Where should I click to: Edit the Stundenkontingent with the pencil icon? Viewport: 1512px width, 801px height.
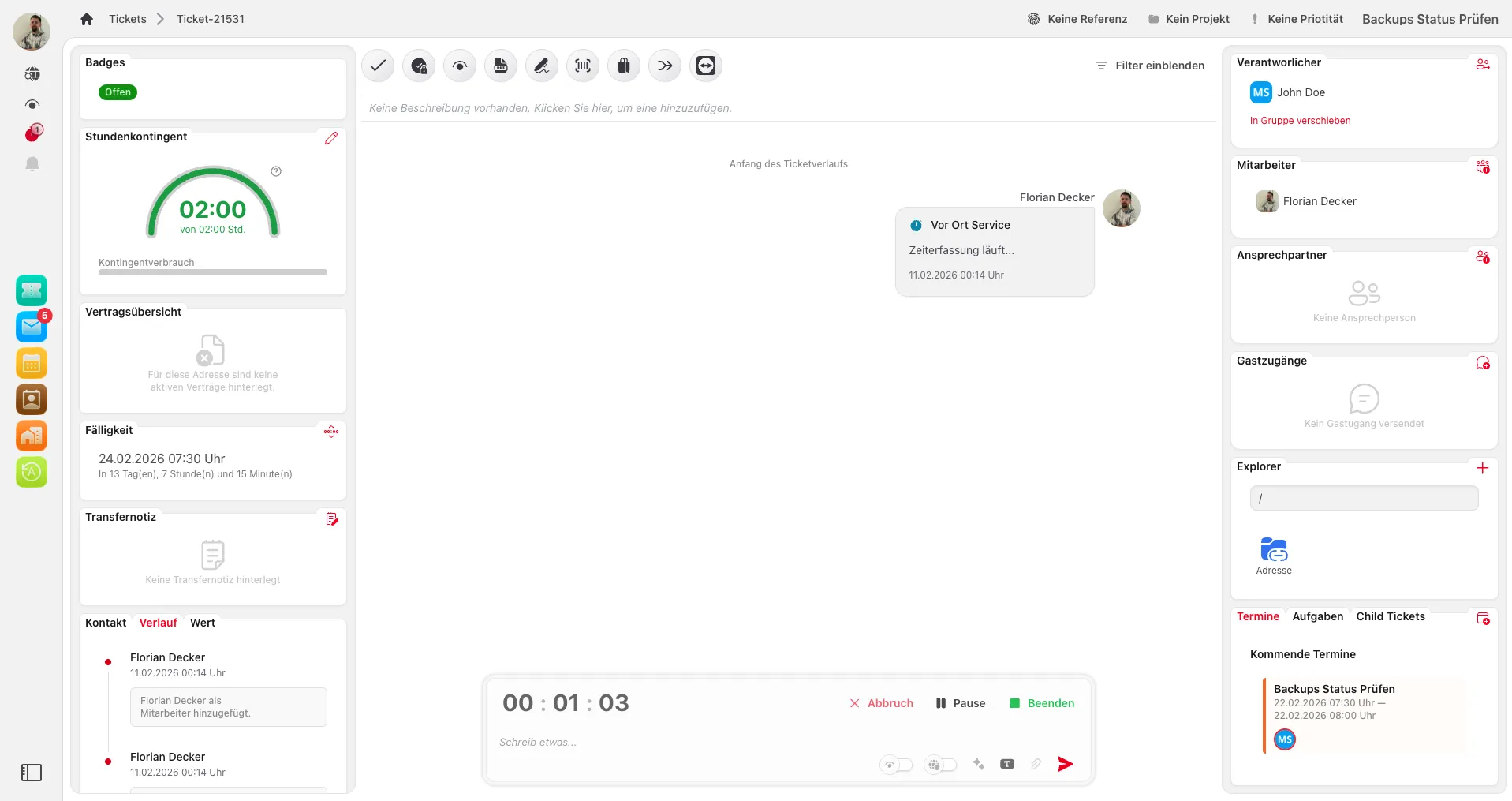point(330,138)
